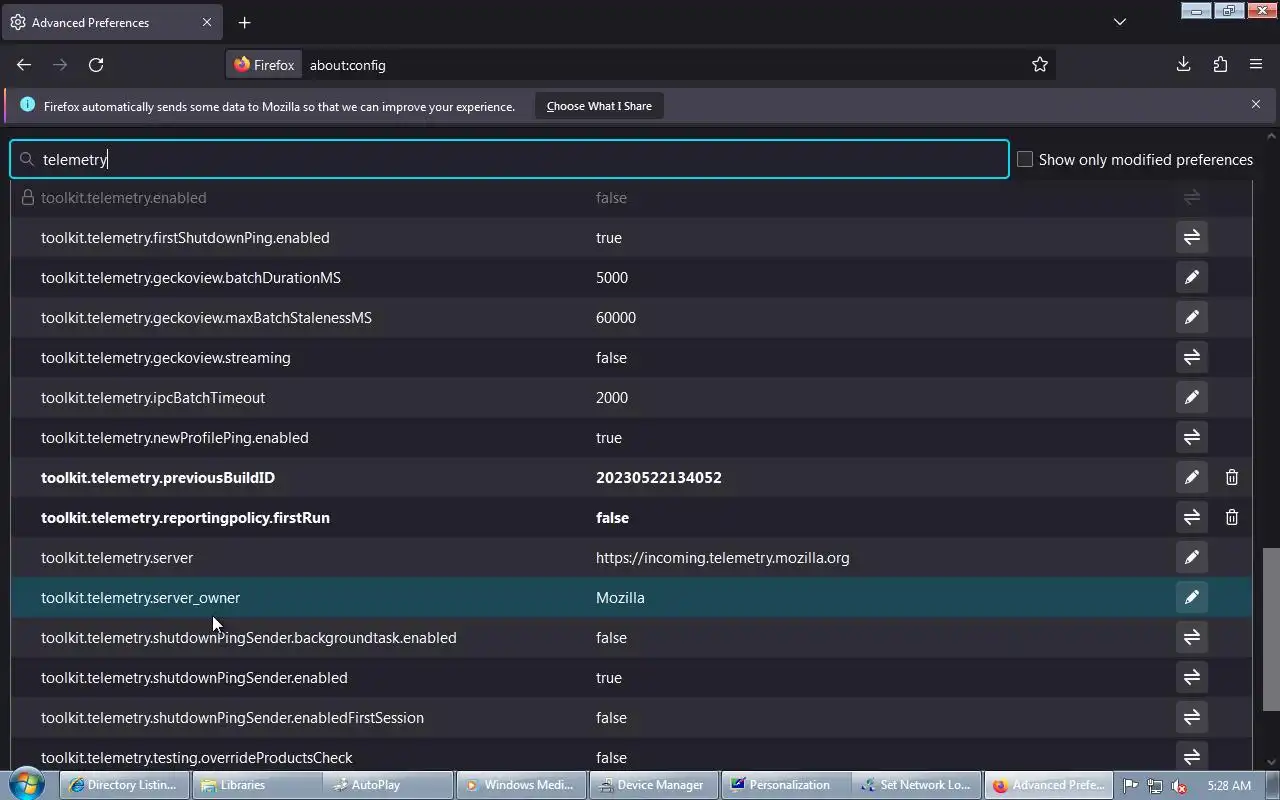
Task: Select the 60000 value text
Action: (x=615, y=317)
